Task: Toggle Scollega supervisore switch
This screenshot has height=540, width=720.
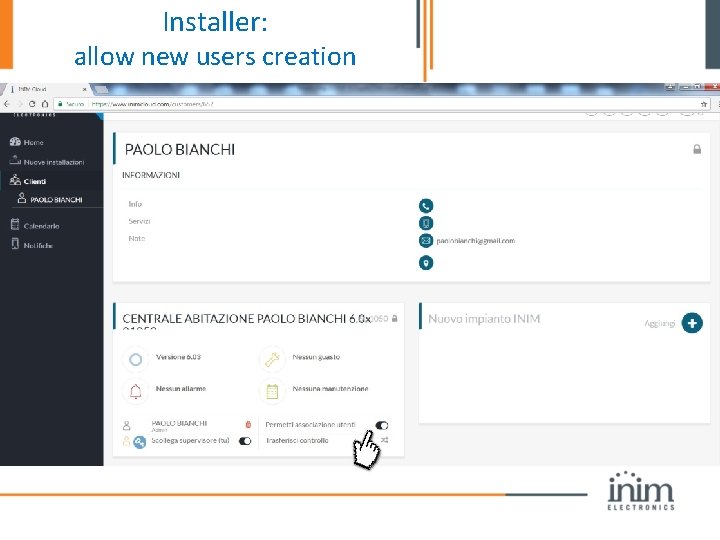Action: click(245, 441)
